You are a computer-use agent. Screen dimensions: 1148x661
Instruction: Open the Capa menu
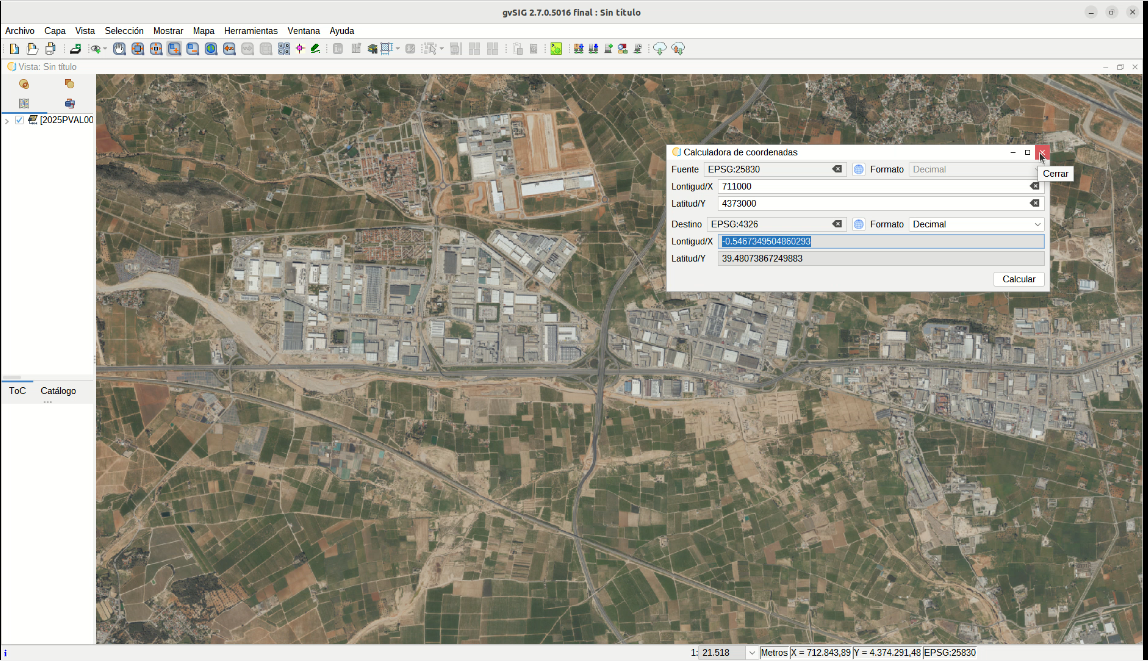(x=55, y=31)
